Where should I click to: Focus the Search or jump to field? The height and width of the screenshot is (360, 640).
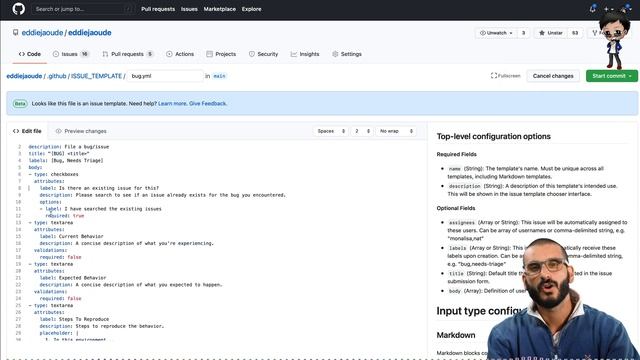(x=83, y=9)
